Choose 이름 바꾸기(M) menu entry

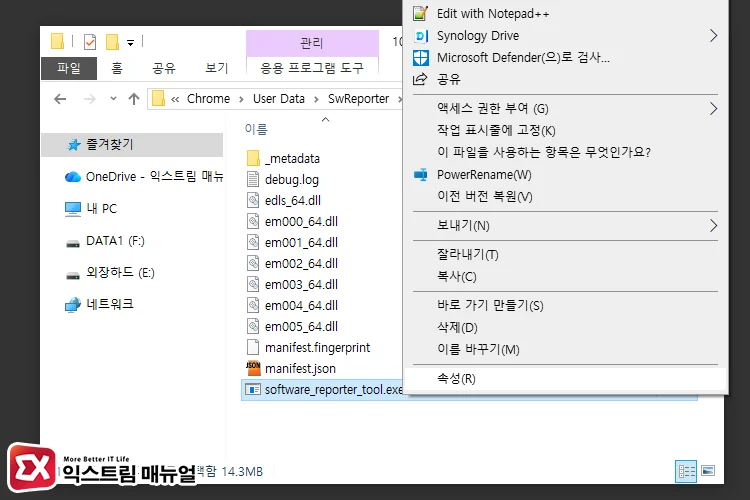[x=565, y=350]
